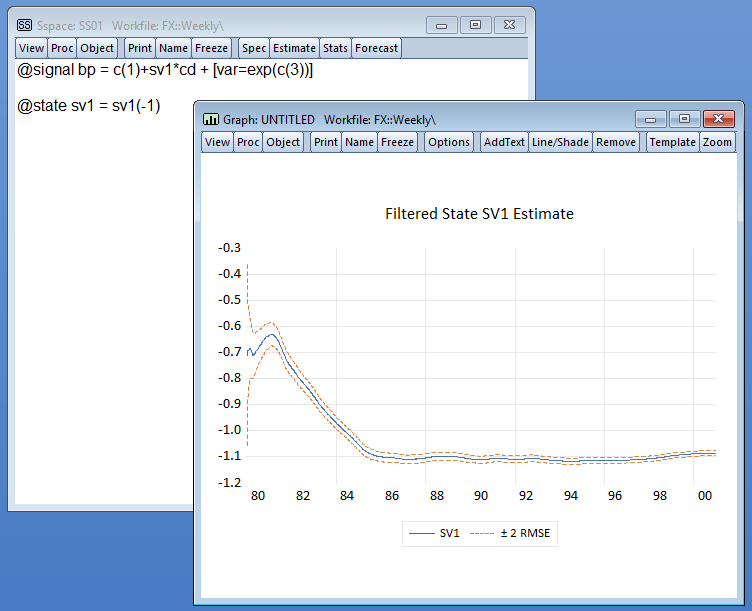Click the Graph window title bar icon
This screenshot has height=611, width=752.
tap(211, 117)
